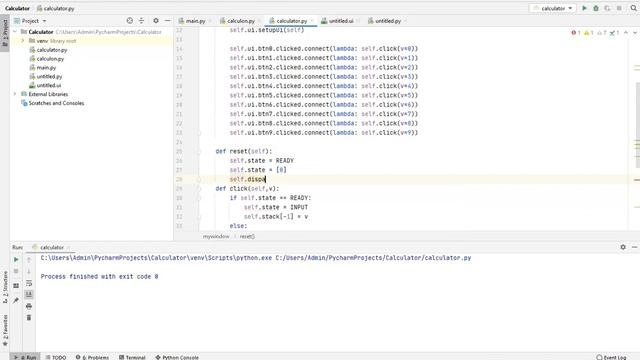The width and height of the screenshot is (640, 360).
Task: Click the python.exe path link in console
Action: [x=156, y=258]
